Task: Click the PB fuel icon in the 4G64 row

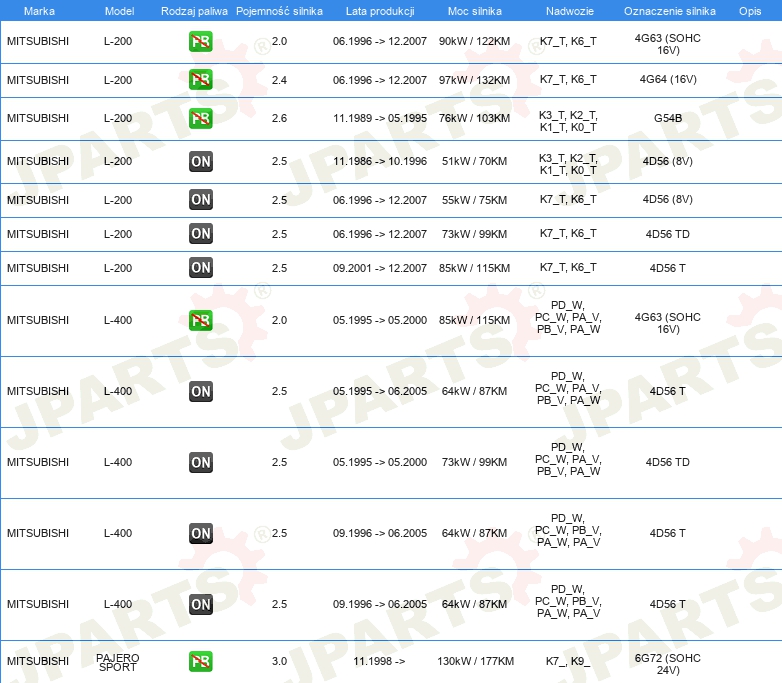Action: pyautogui.click(x=201, y=80)
